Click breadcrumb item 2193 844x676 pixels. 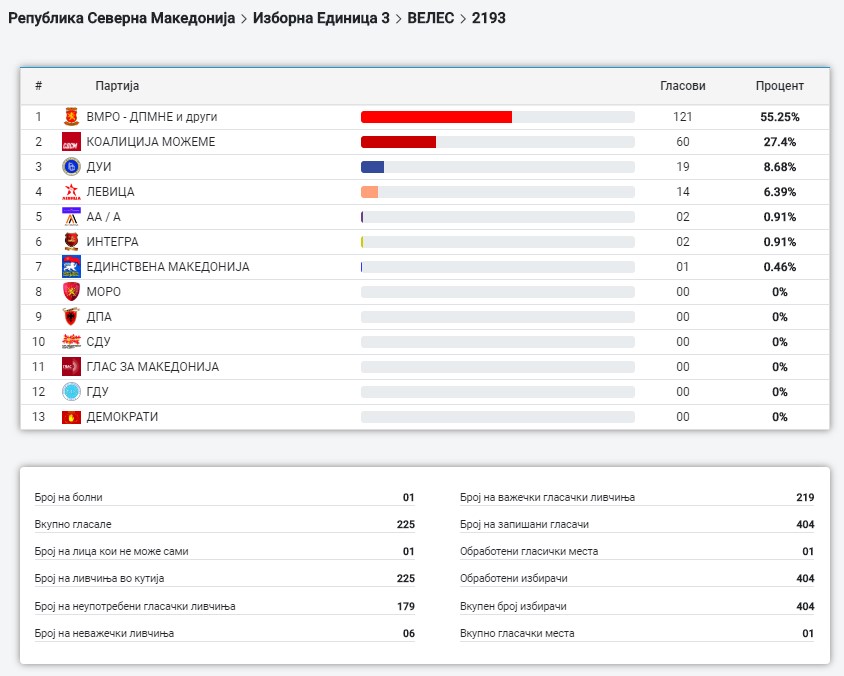[x=488, y=18]
